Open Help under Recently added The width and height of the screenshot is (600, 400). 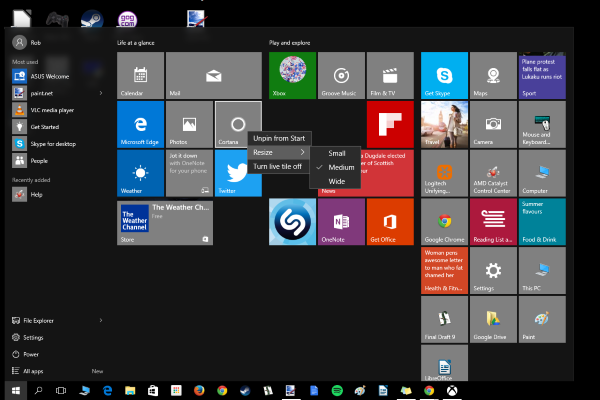pyautogui.click(x=57, y=194)
